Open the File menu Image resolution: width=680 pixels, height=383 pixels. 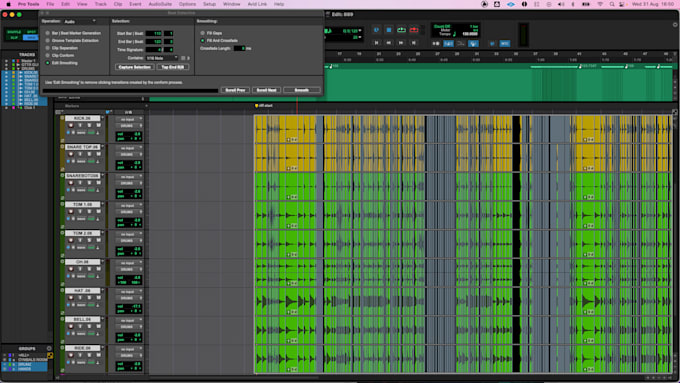pos(50,4)
